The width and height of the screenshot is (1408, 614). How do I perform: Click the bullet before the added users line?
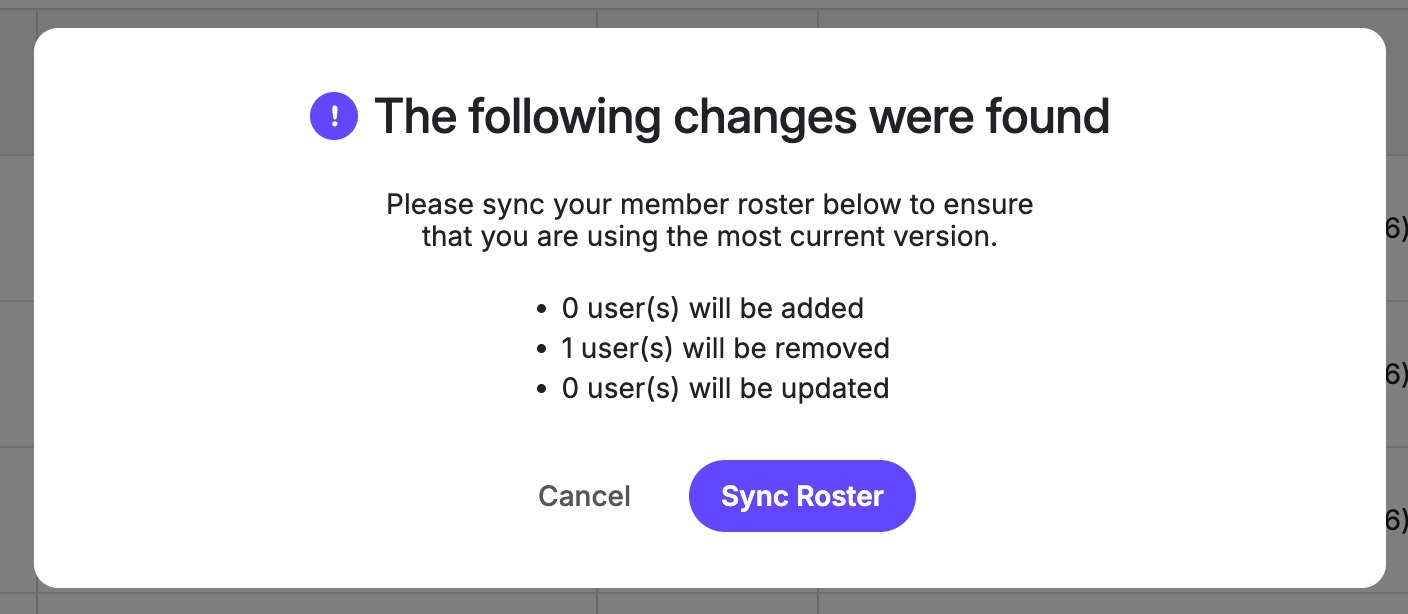coord(541,309)
